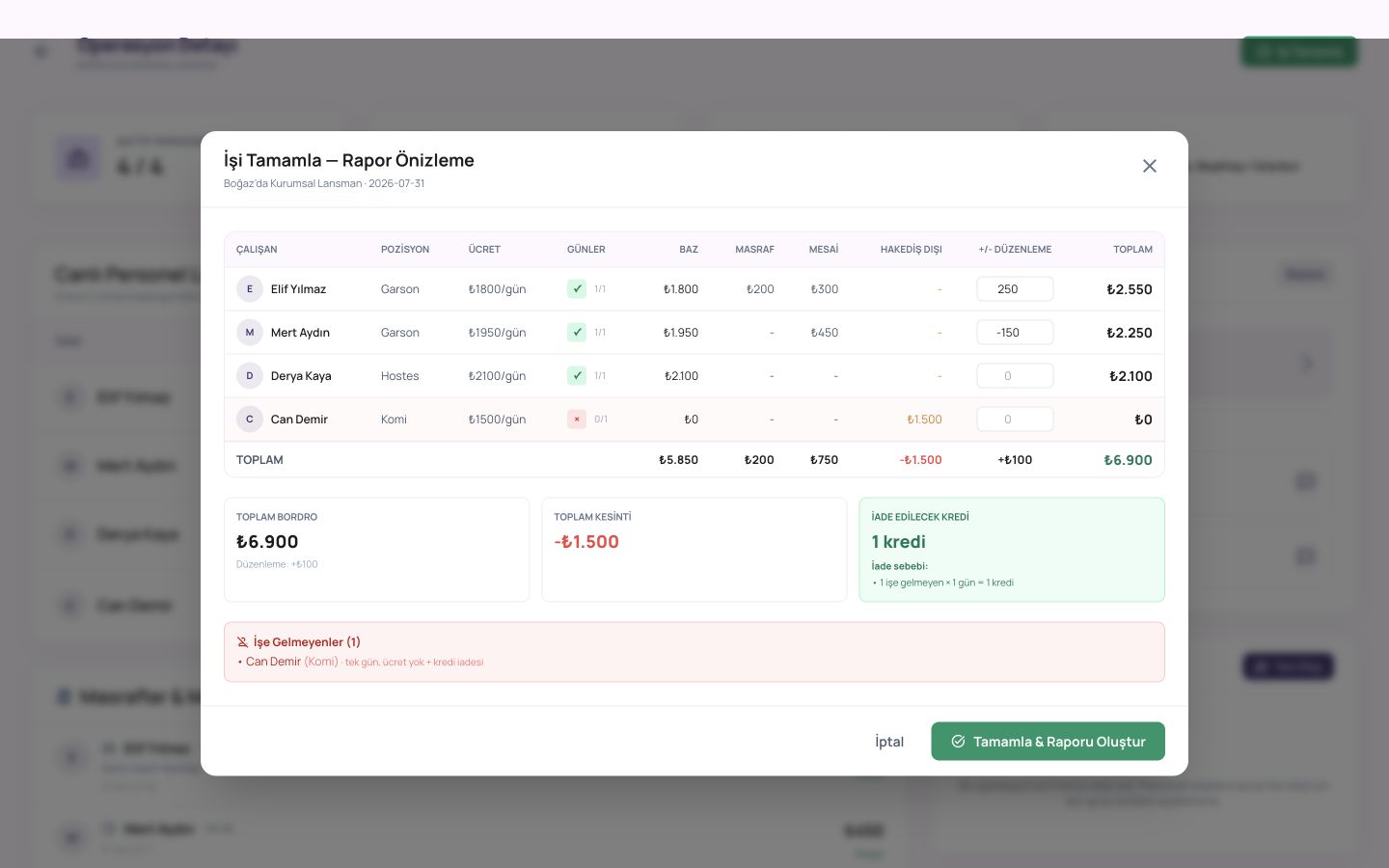Click Elif Yılmaz expense ₺200
Screen dimensions: 1389x868
coord(760,289)
